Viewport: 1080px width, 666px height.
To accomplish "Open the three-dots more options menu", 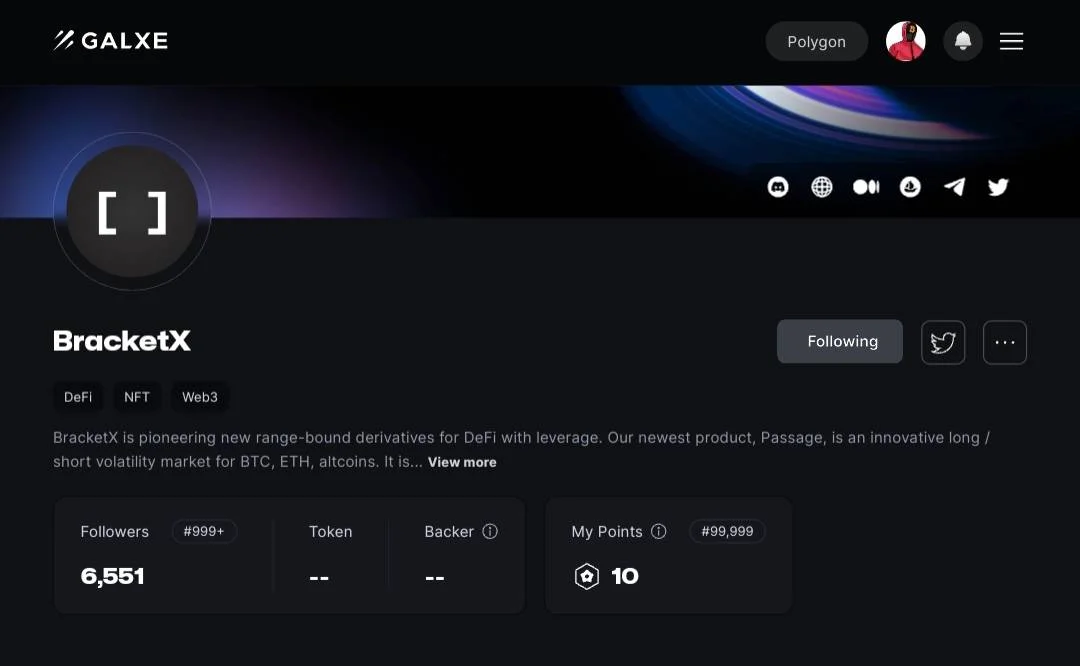I will [1005, 342].
